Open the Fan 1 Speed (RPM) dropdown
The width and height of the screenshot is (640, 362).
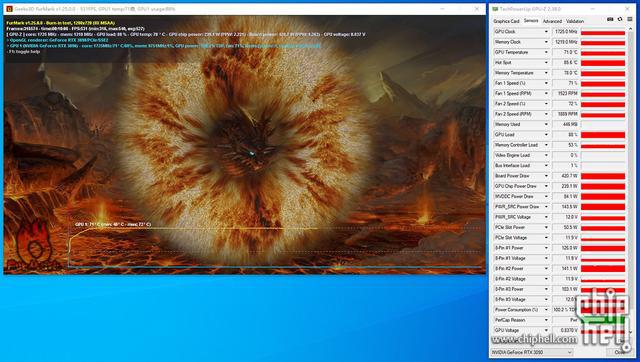546,93
